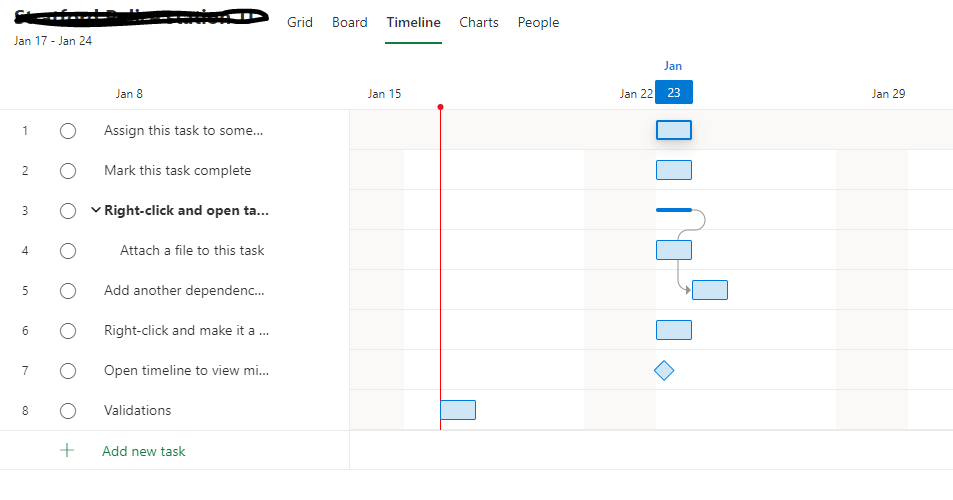This screenshot has height=500, width=953.
Task: Collapse the 'Right-click and open ta...' group
Action: (95, 210)
